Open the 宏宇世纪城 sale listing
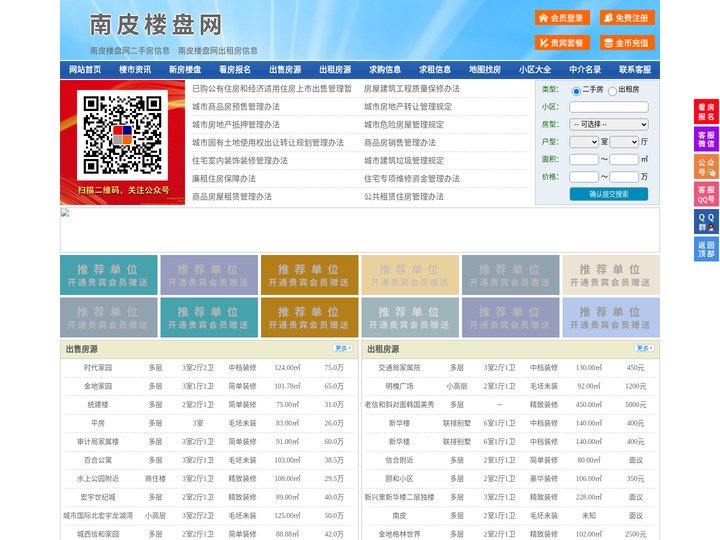 pyautogui.click(x=98, y=497)
